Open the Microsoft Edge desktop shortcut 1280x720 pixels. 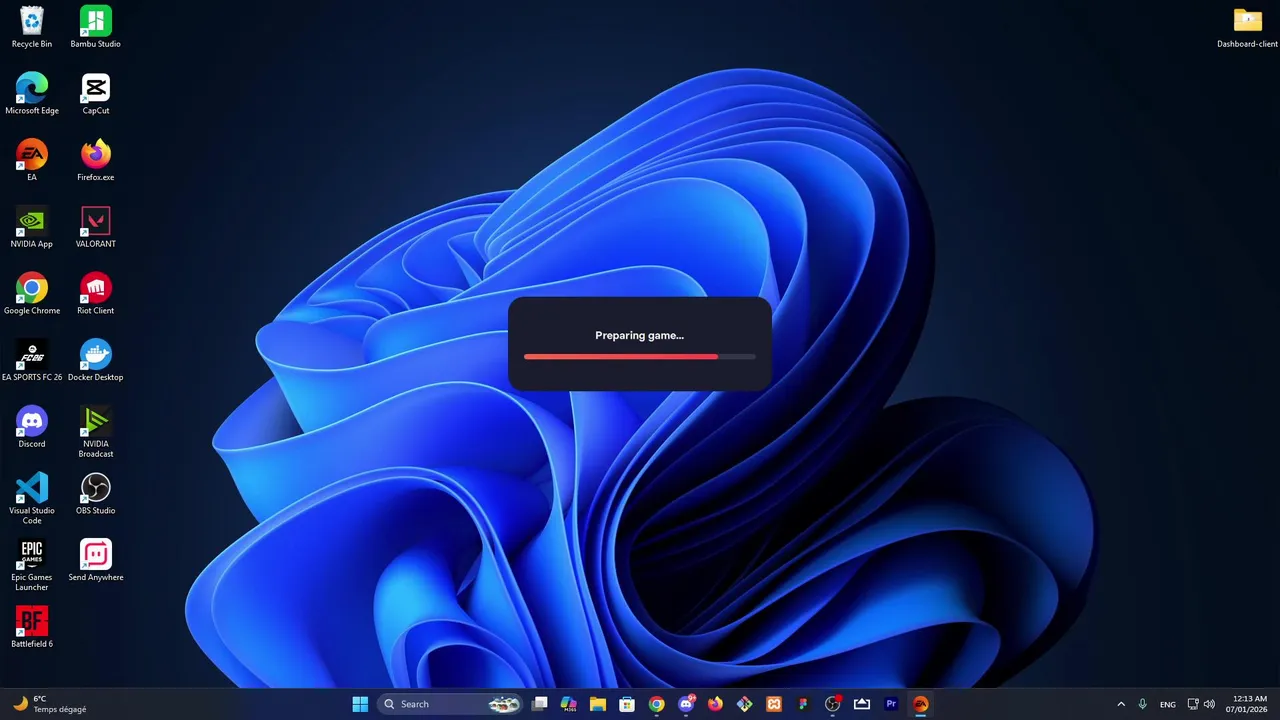pyautogui.click(x=32, y=94)
